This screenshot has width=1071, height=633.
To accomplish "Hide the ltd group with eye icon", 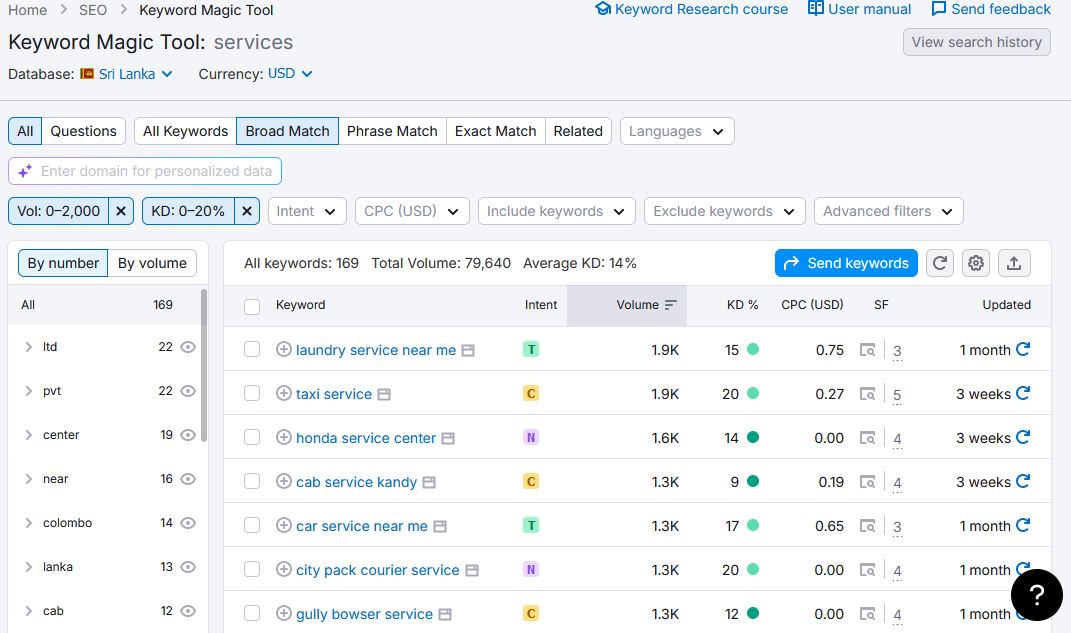I will pos(188,347).
